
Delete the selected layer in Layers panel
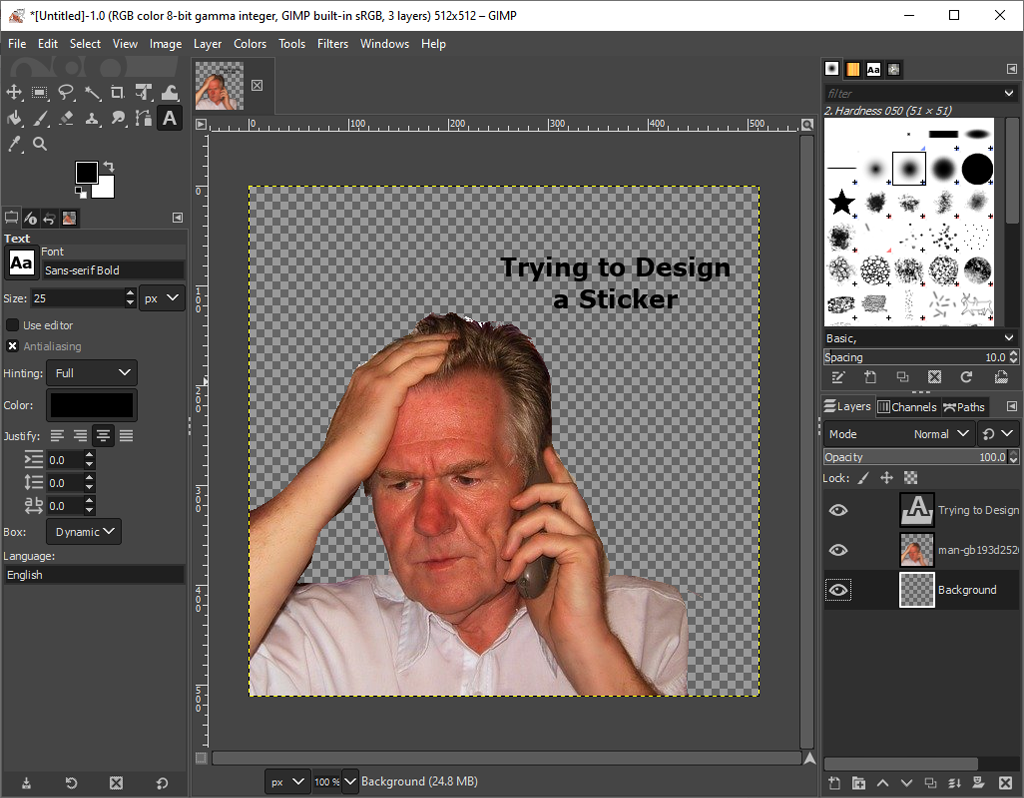[1003, 782]
